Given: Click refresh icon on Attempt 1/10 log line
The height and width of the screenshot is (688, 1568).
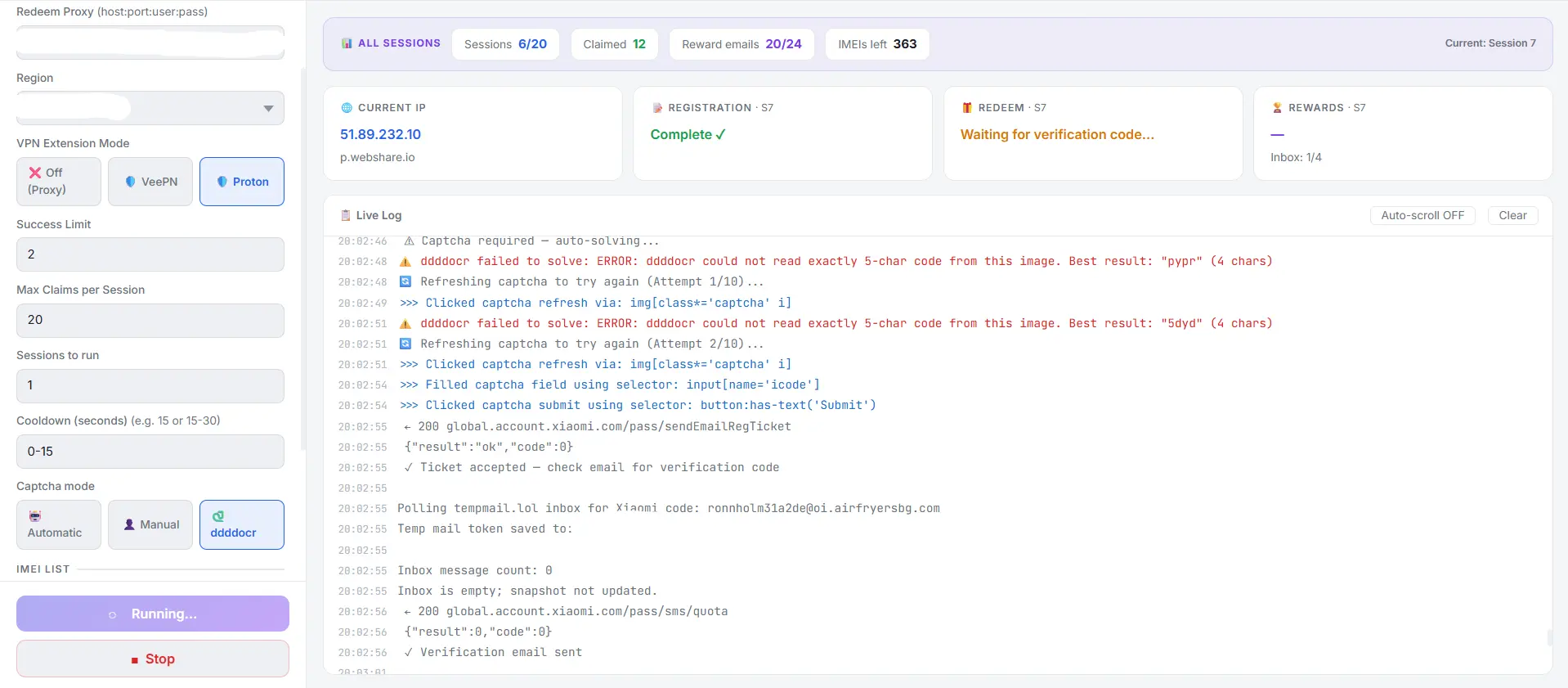Looking at the screenshot, I should [x=405, y=282].
